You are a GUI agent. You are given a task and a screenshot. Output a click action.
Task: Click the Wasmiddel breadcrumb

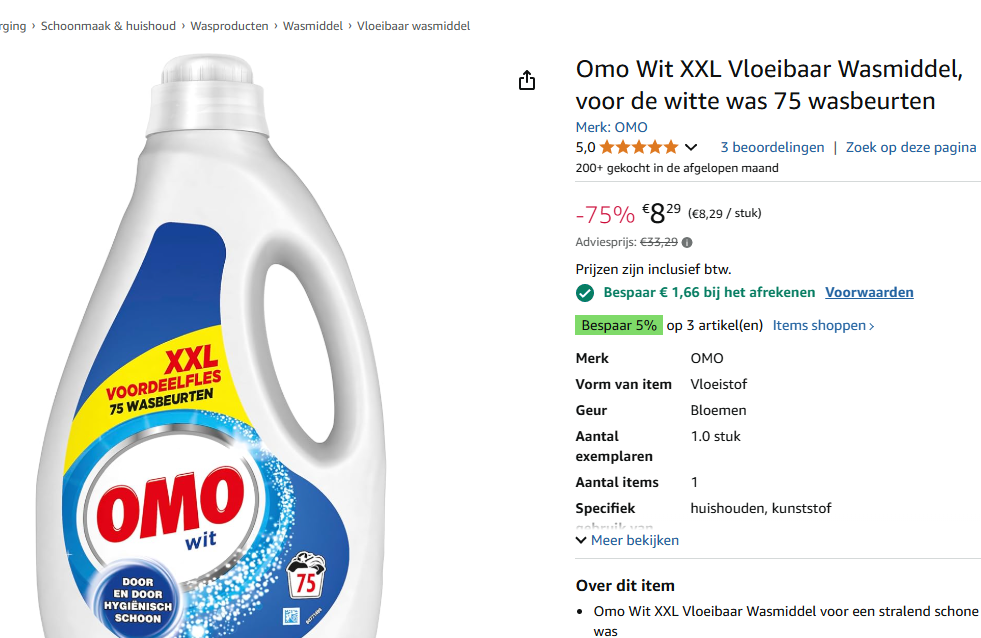[313, 26]
